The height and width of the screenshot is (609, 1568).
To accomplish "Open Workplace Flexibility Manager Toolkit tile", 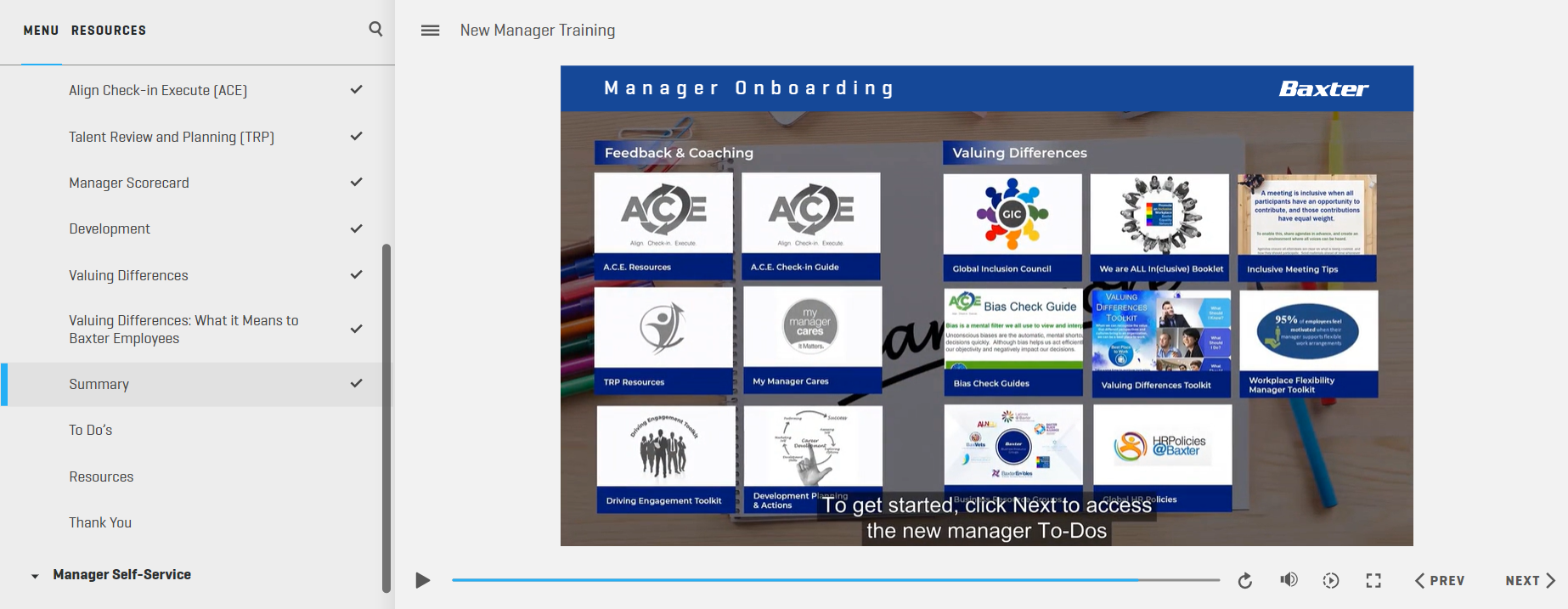I will click(1309, 344).
